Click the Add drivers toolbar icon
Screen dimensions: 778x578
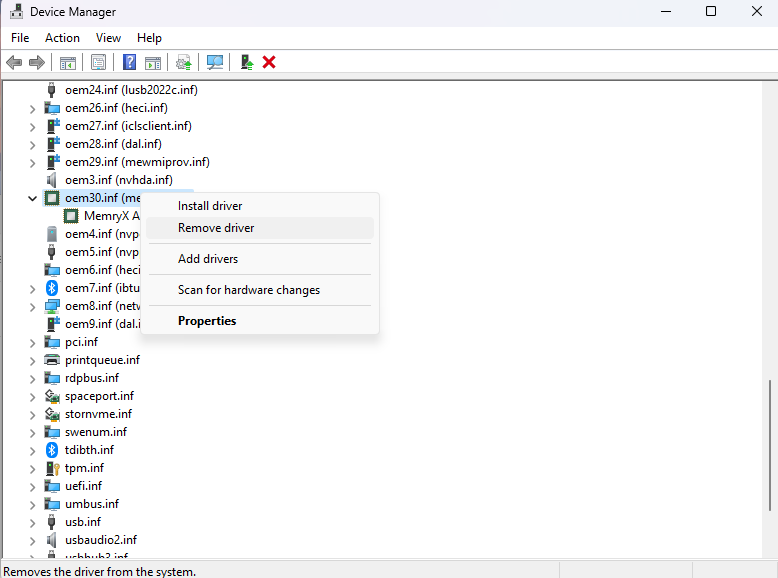246,62
